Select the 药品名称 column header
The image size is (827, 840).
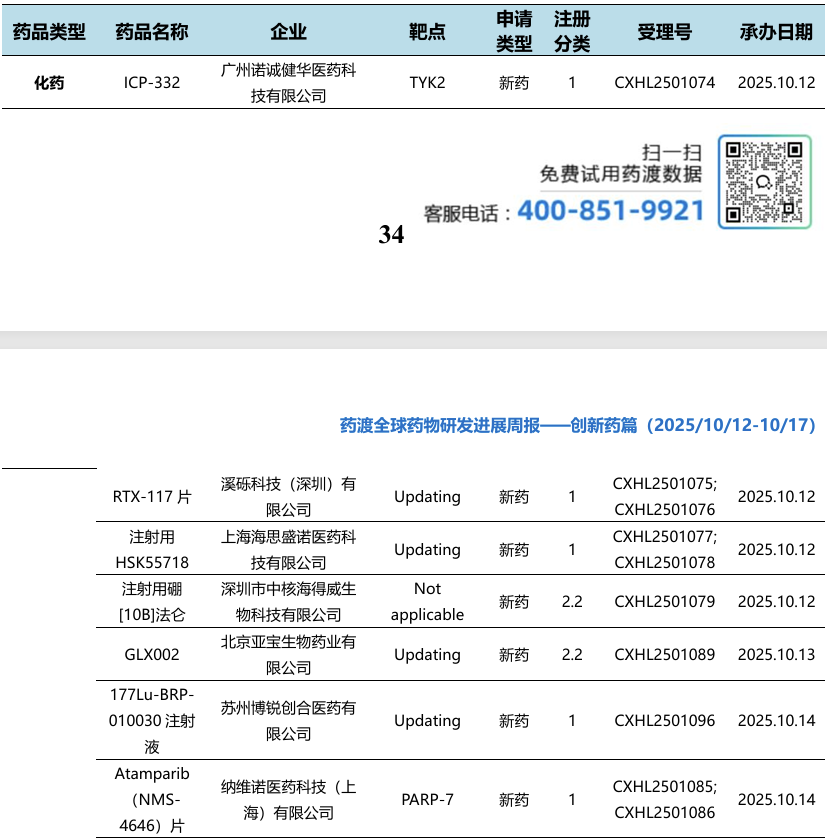point(152,32)
